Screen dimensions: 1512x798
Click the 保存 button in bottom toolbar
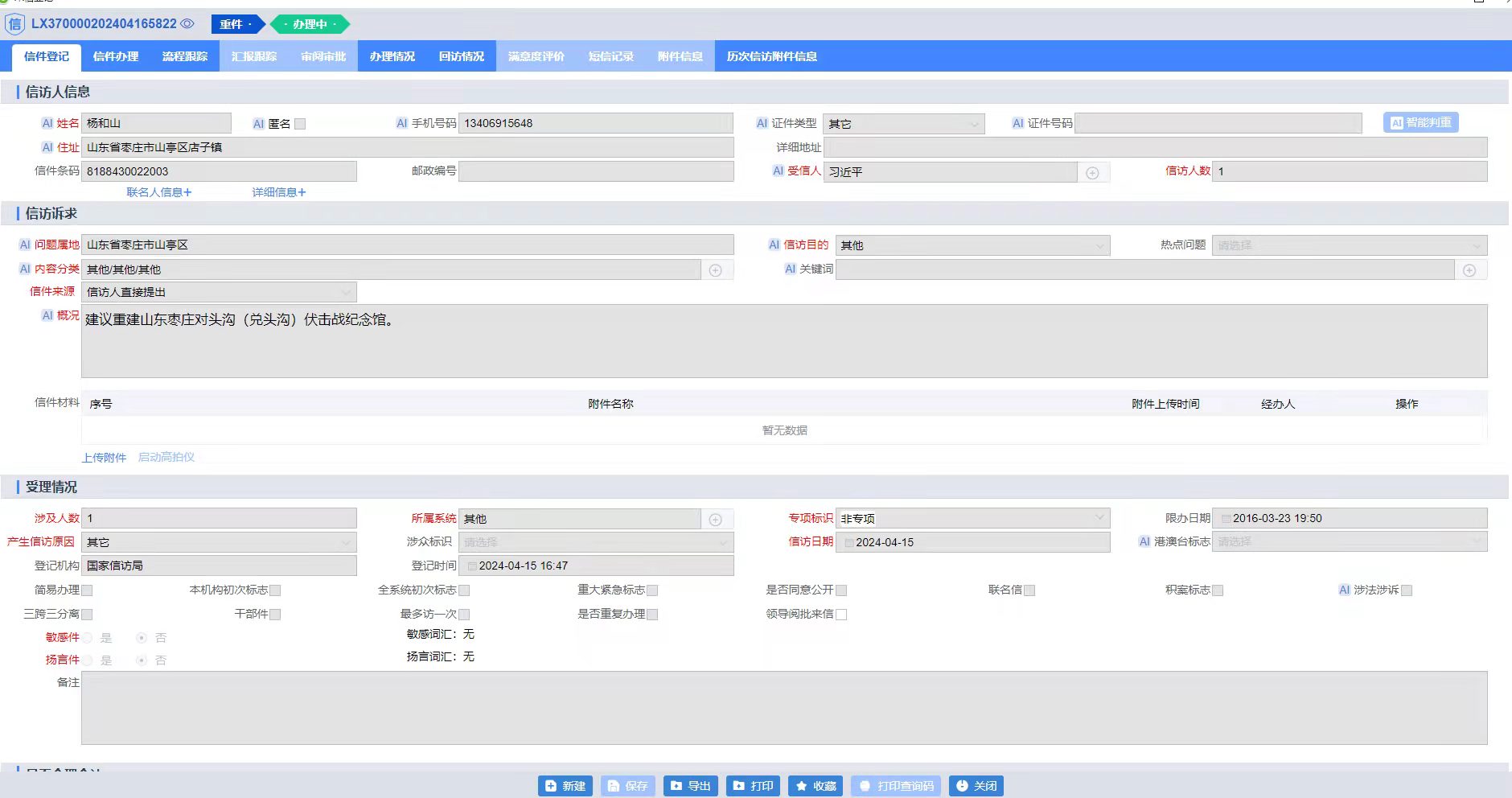(628, 786)
